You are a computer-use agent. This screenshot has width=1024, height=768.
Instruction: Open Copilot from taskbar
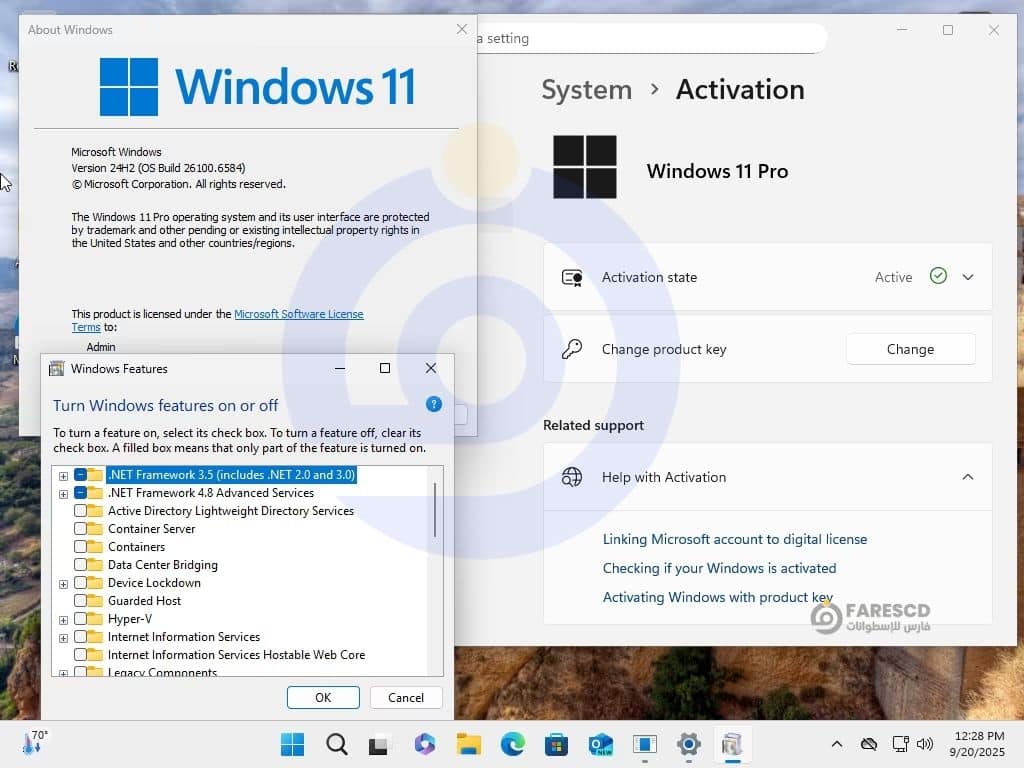click(425, 744)
